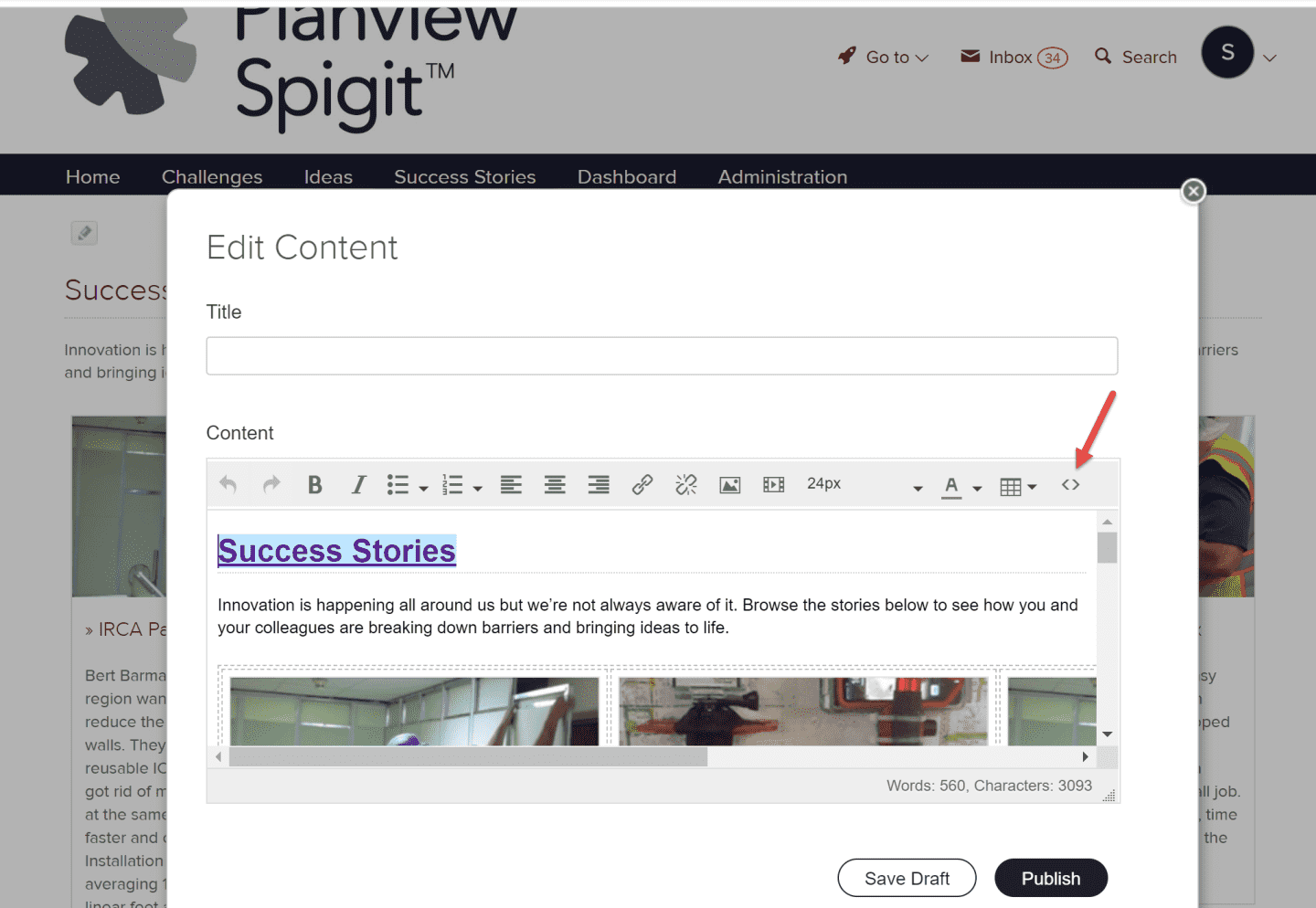Click the Undo icon in editor toolbar
This screenshot has width=1316, height=908.
228,485
